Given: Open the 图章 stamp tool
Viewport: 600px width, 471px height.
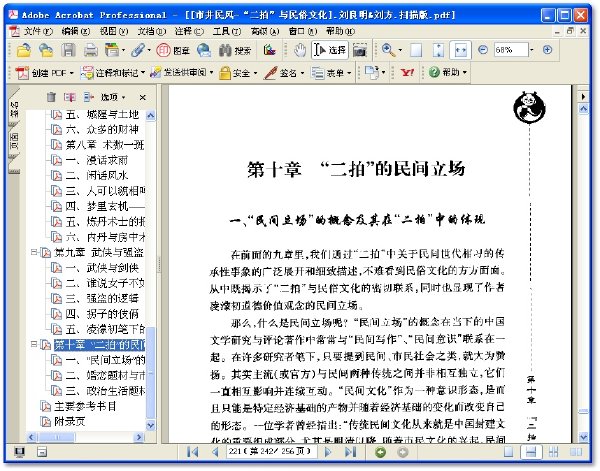Looking at the screenshot, I should coord(173,50).
